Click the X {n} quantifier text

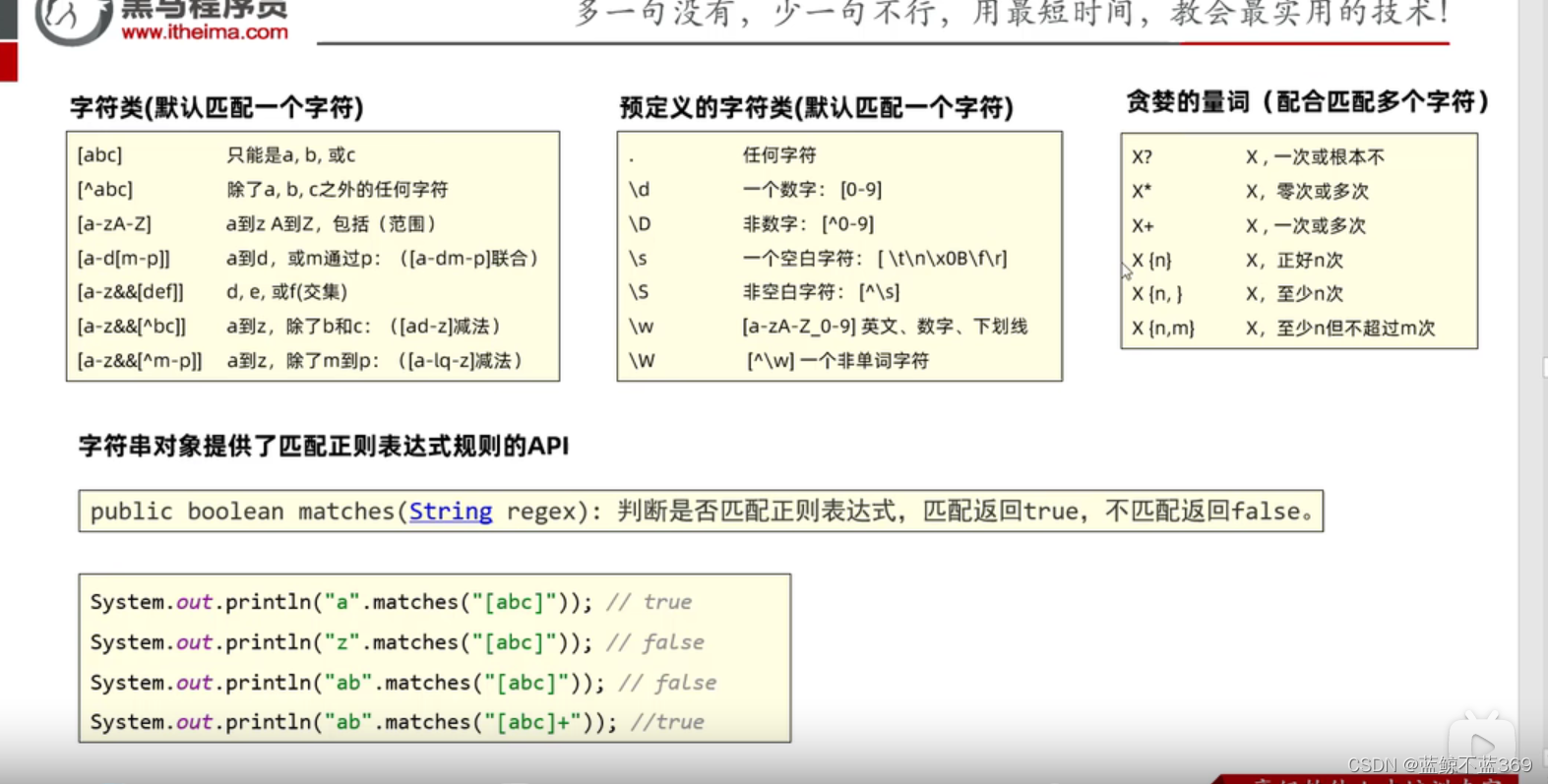point(1151,261)
